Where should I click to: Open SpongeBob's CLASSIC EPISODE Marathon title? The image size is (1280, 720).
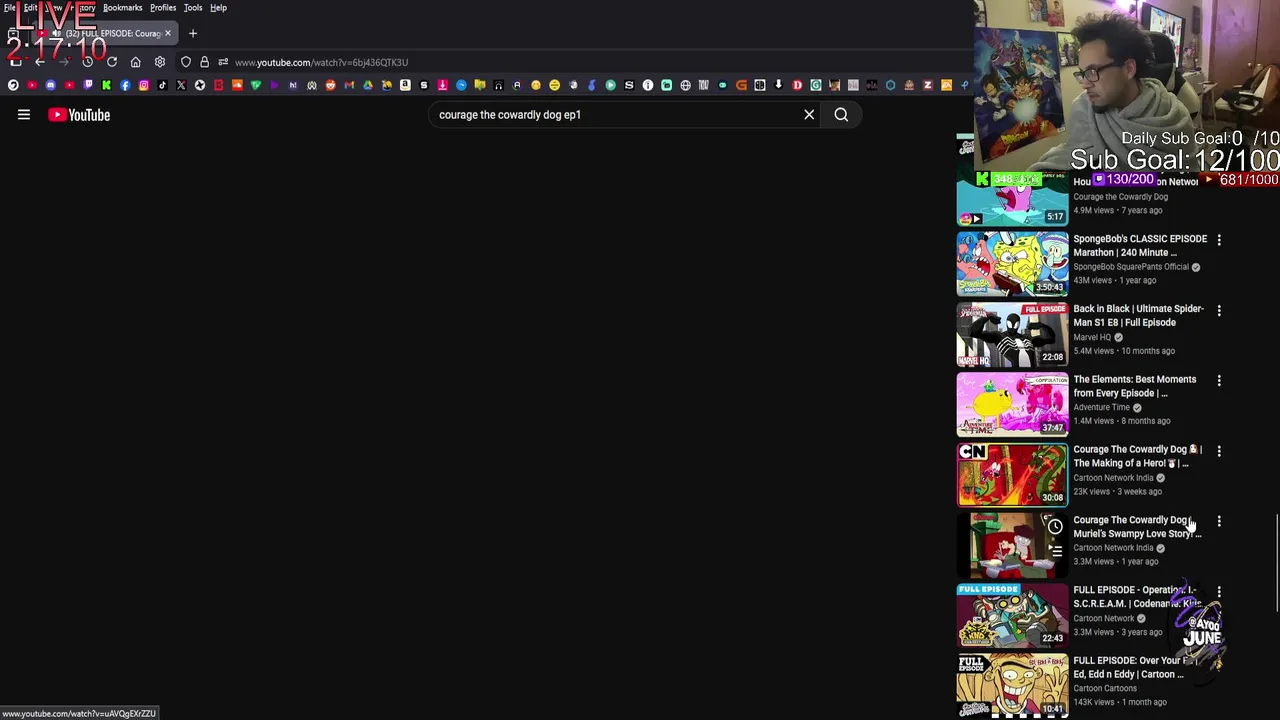pyautogui.click(x=1140, y=246)
